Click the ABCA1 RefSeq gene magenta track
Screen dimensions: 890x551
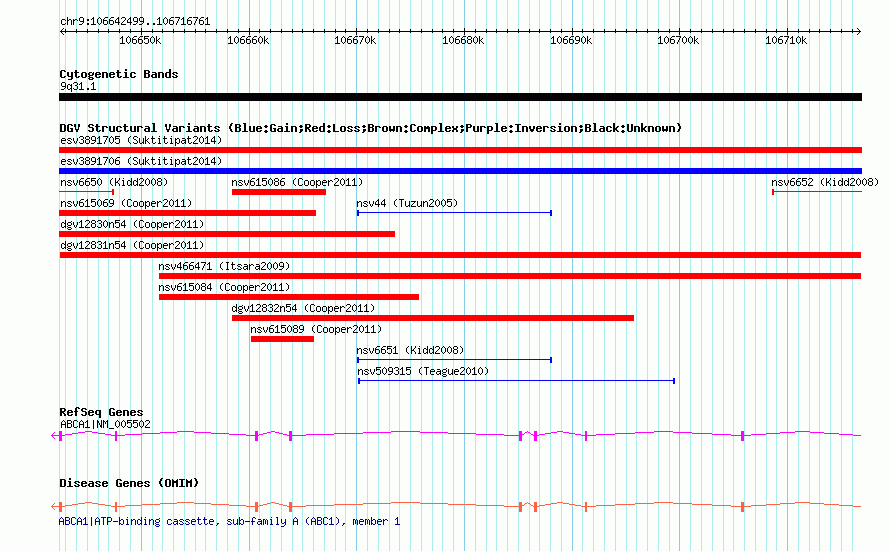click(456, 435)
